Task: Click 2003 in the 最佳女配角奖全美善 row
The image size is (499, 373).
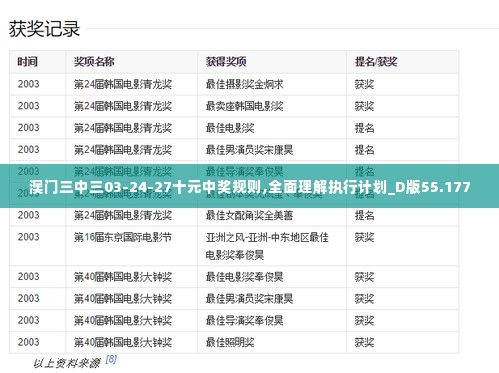Action: click(x=29, y=215)
